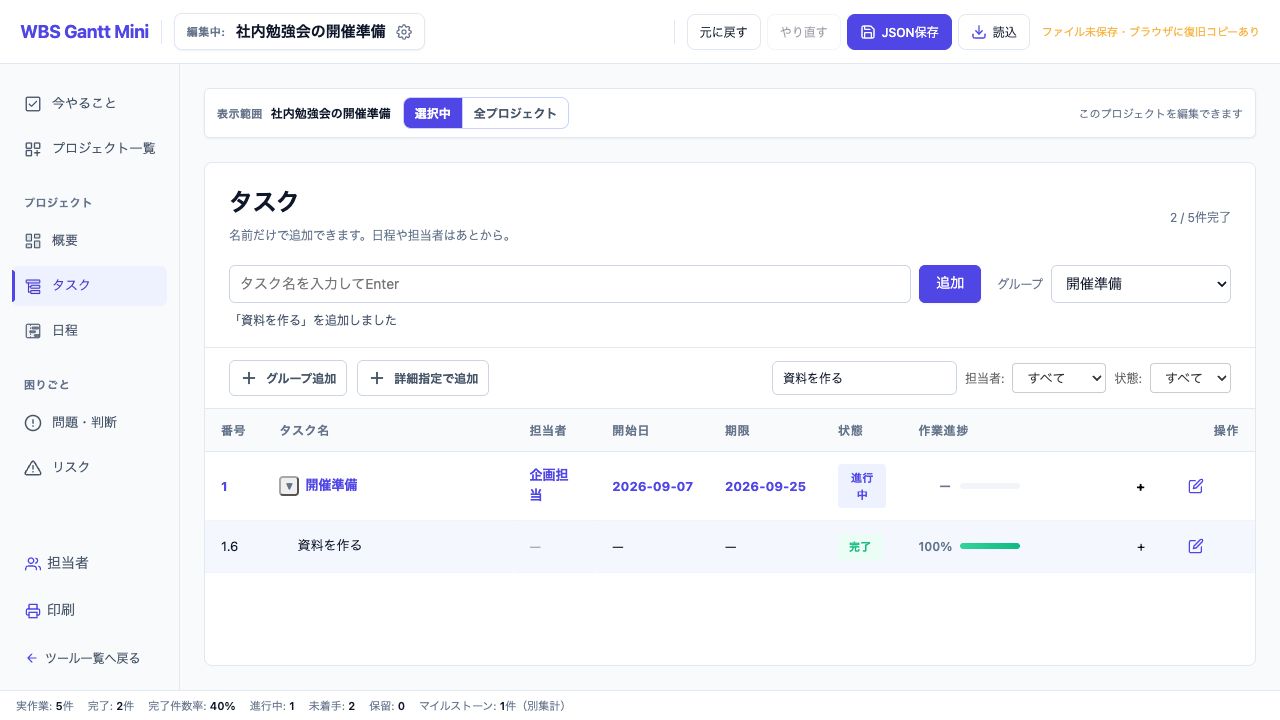
Task: Click the plus icon in 資料を作る row
Action: point(1140,547)
